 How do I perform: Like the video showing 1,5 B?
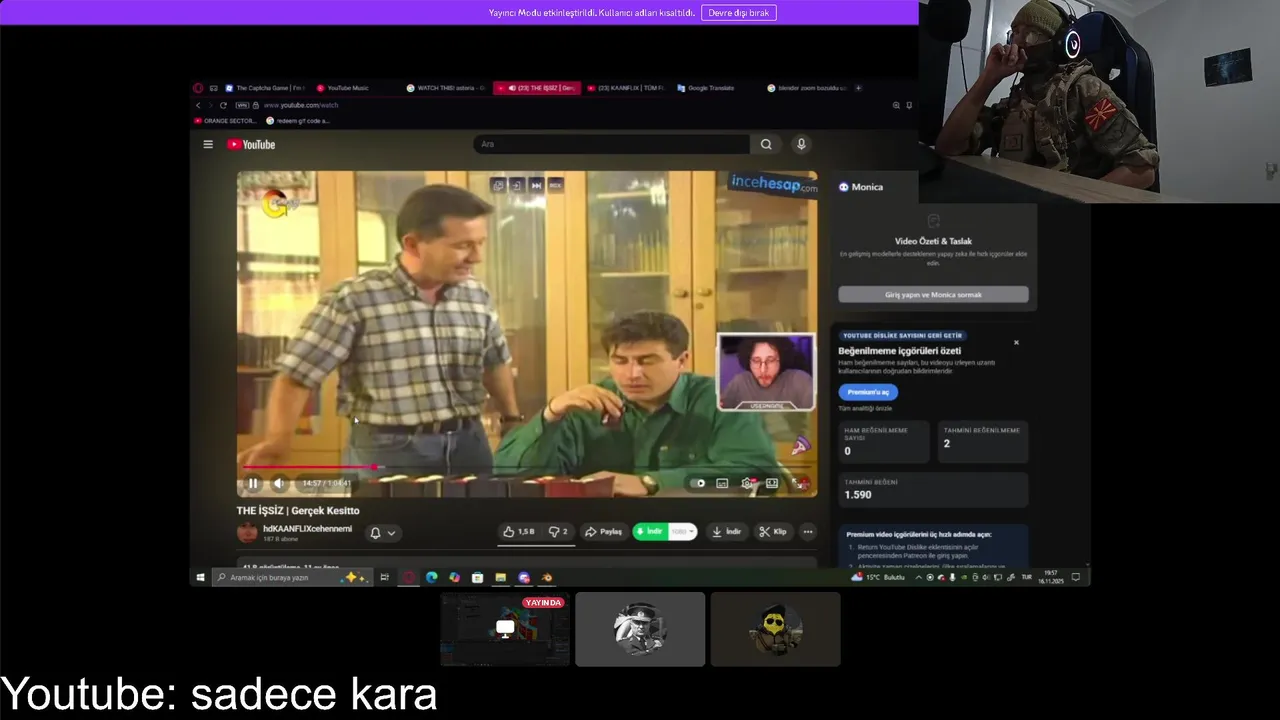[519, 532]
